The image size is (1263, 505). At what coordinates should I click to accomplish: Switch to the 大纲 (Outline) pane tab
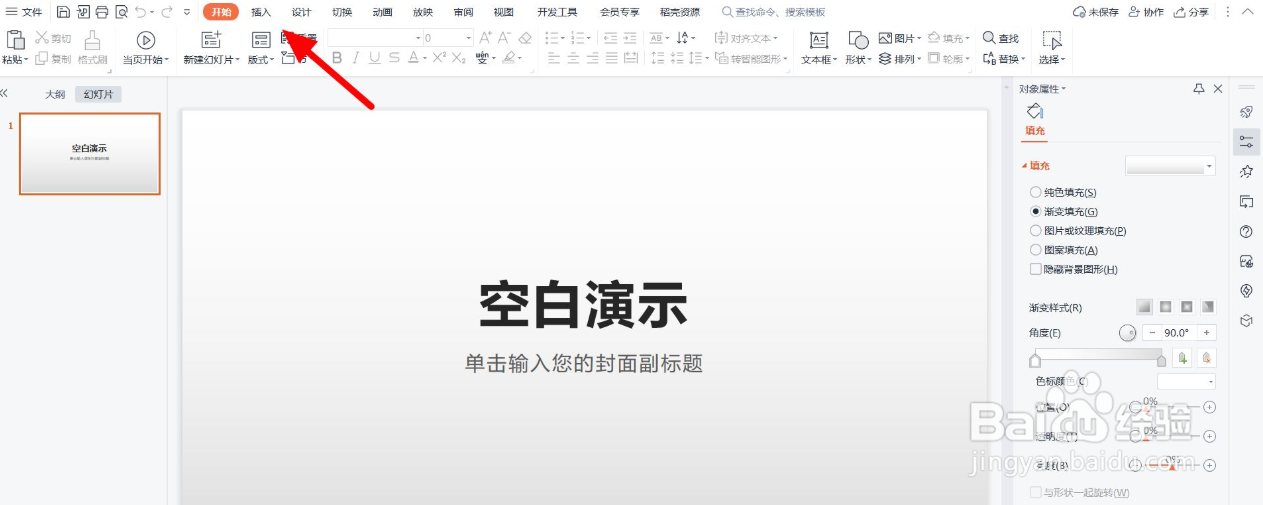pyautogui.click(x=55, y=94)
